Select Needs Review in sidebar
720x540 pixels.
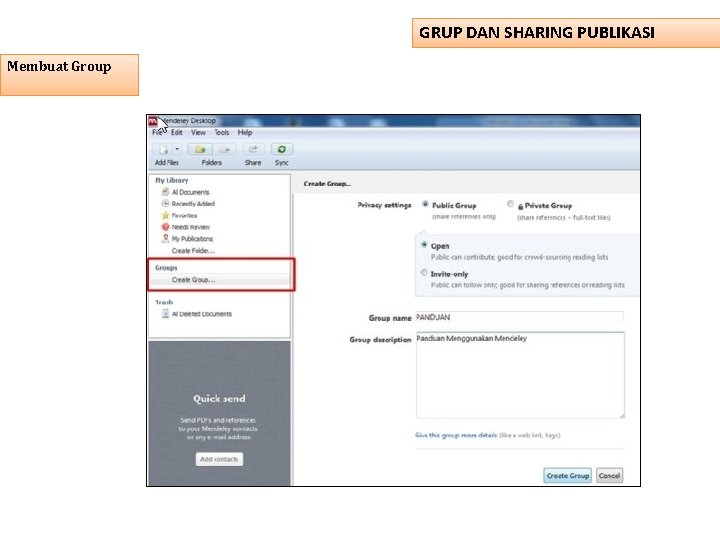point(191,227)
